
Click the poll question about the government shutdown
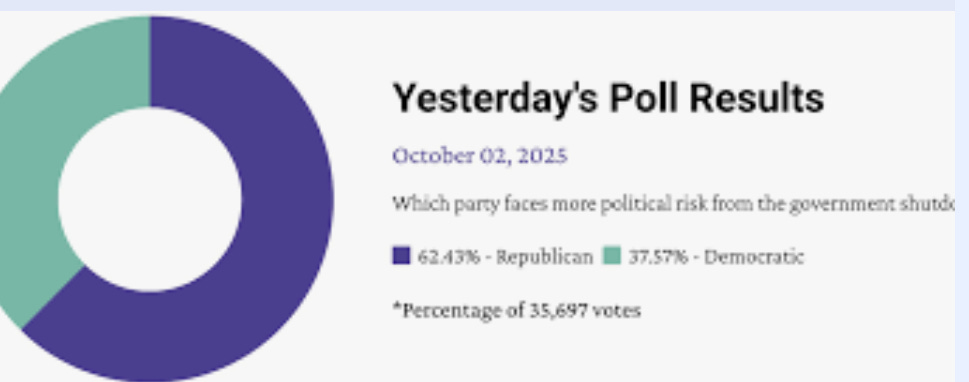coord(674,203)
